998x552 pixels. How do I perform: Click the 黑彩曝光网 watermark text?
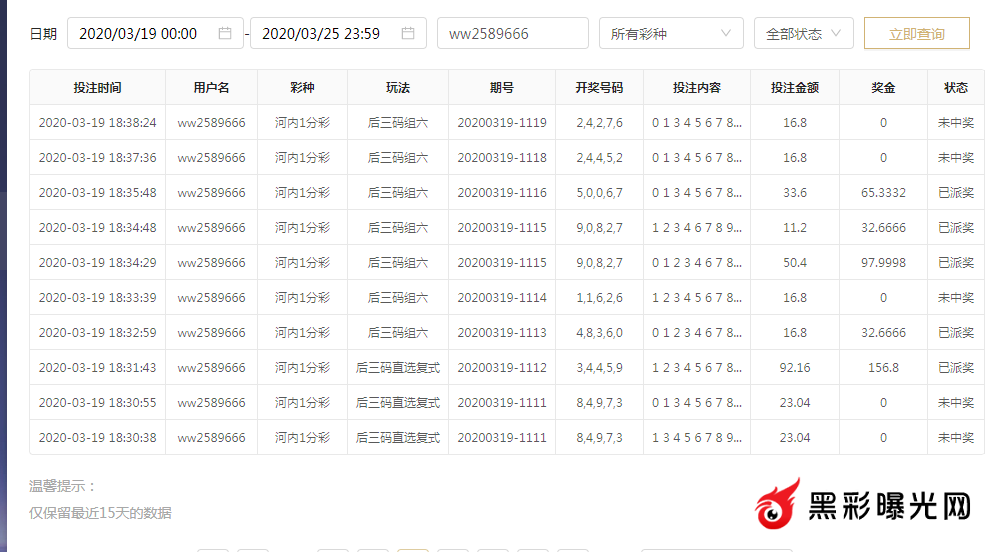890,507
